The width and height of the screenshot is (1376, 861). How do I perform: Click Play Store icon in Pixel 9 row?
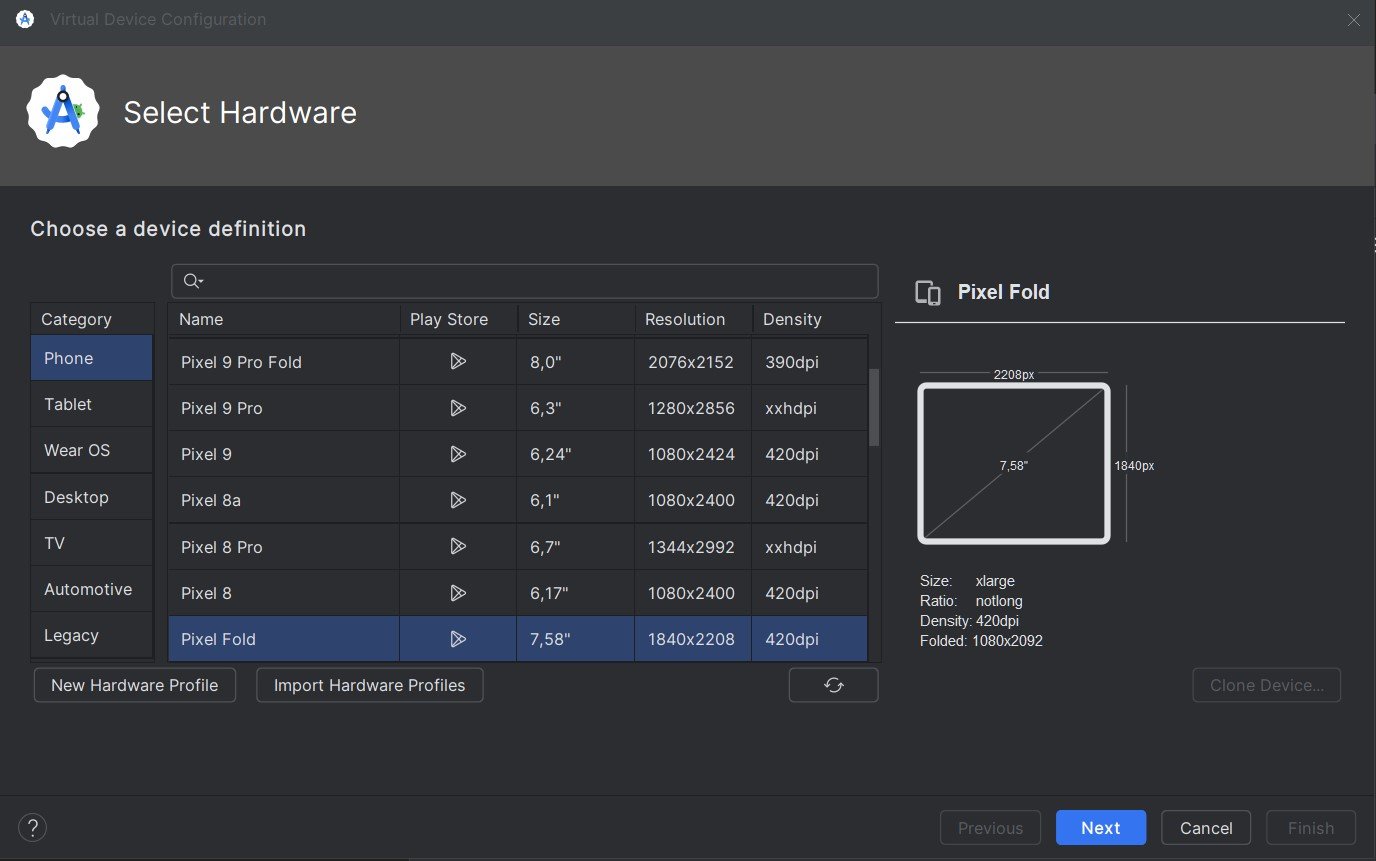(x=458, y=454)
